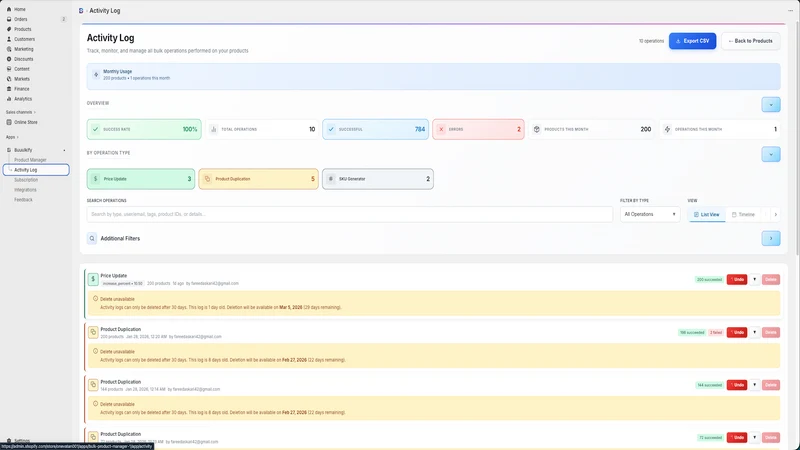Open Products in the sidebar
800x450 pixels.
(22, 29)
